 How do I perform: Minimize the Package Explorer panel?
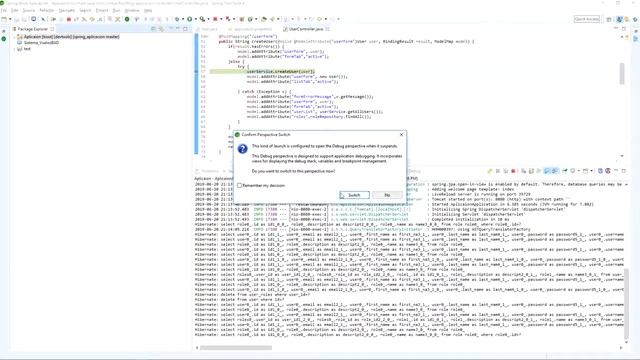(x=178, y=29)
